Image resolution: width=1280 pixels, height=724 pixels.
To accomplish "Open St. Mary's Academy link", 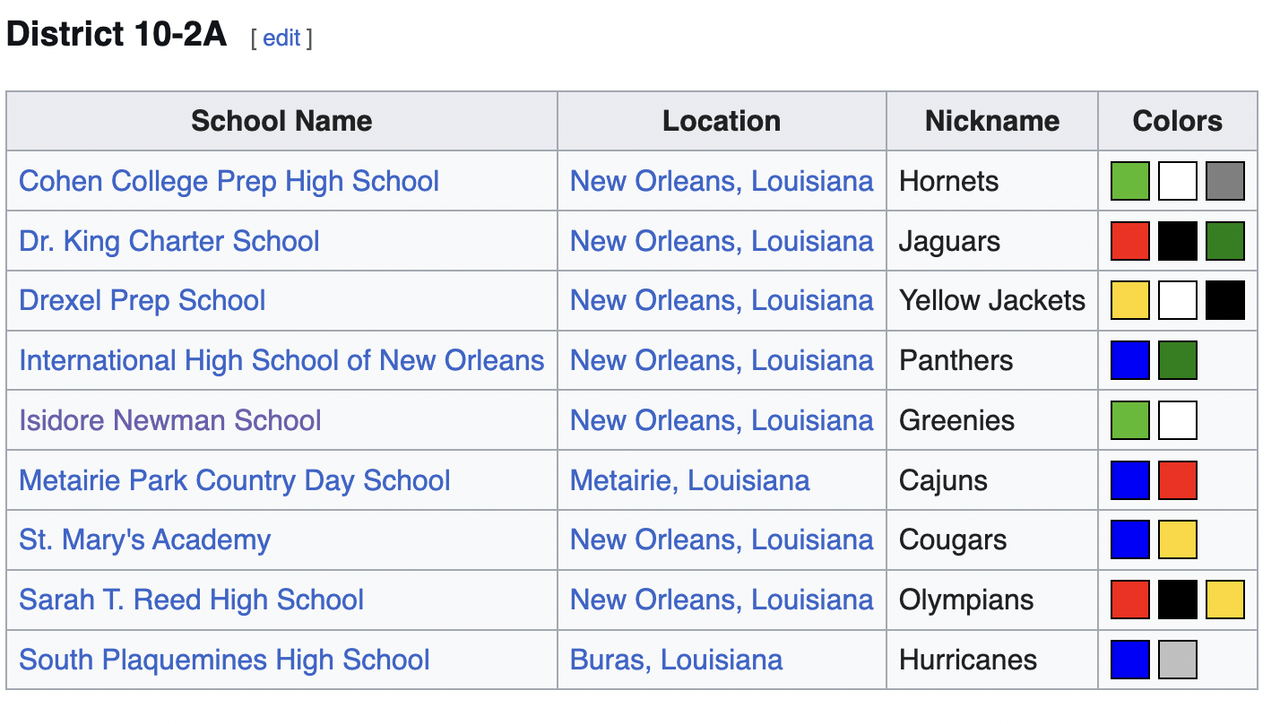I will 145,541.
